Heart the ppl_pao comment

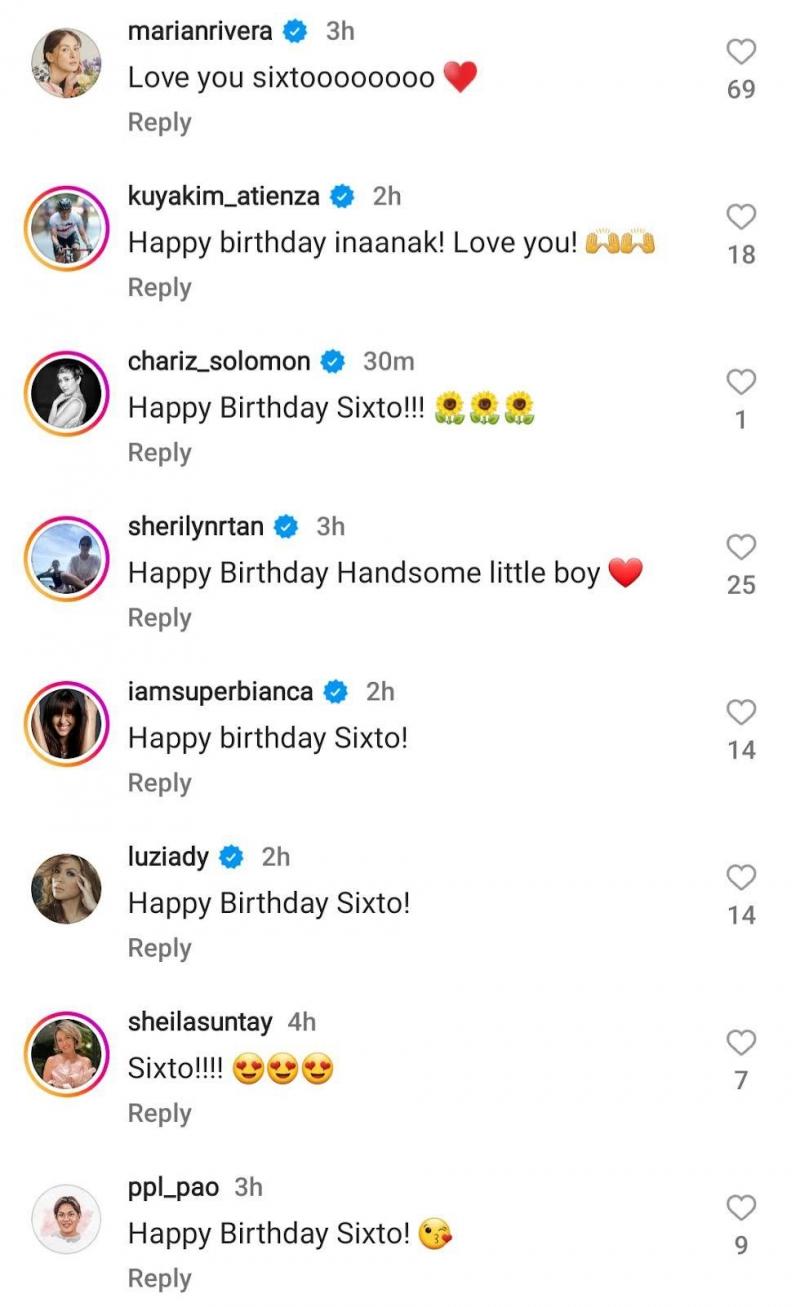[x=741, y=1208]
